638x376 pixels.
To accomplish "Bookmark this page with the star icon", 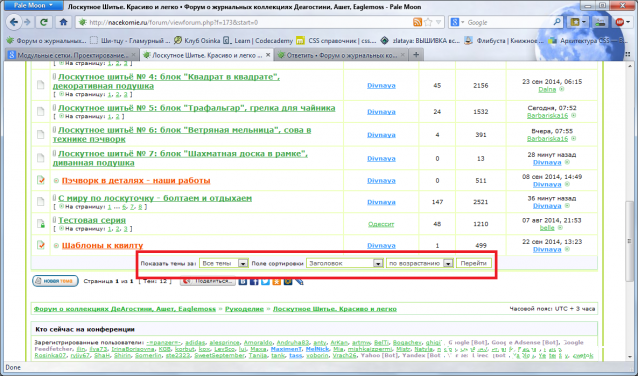I will click(428, 22).
